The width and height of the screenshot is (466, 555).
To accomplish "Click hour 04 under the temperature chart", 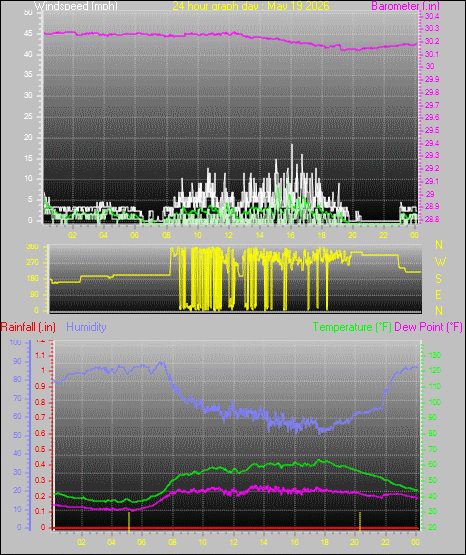I will (x=111, y=542).
